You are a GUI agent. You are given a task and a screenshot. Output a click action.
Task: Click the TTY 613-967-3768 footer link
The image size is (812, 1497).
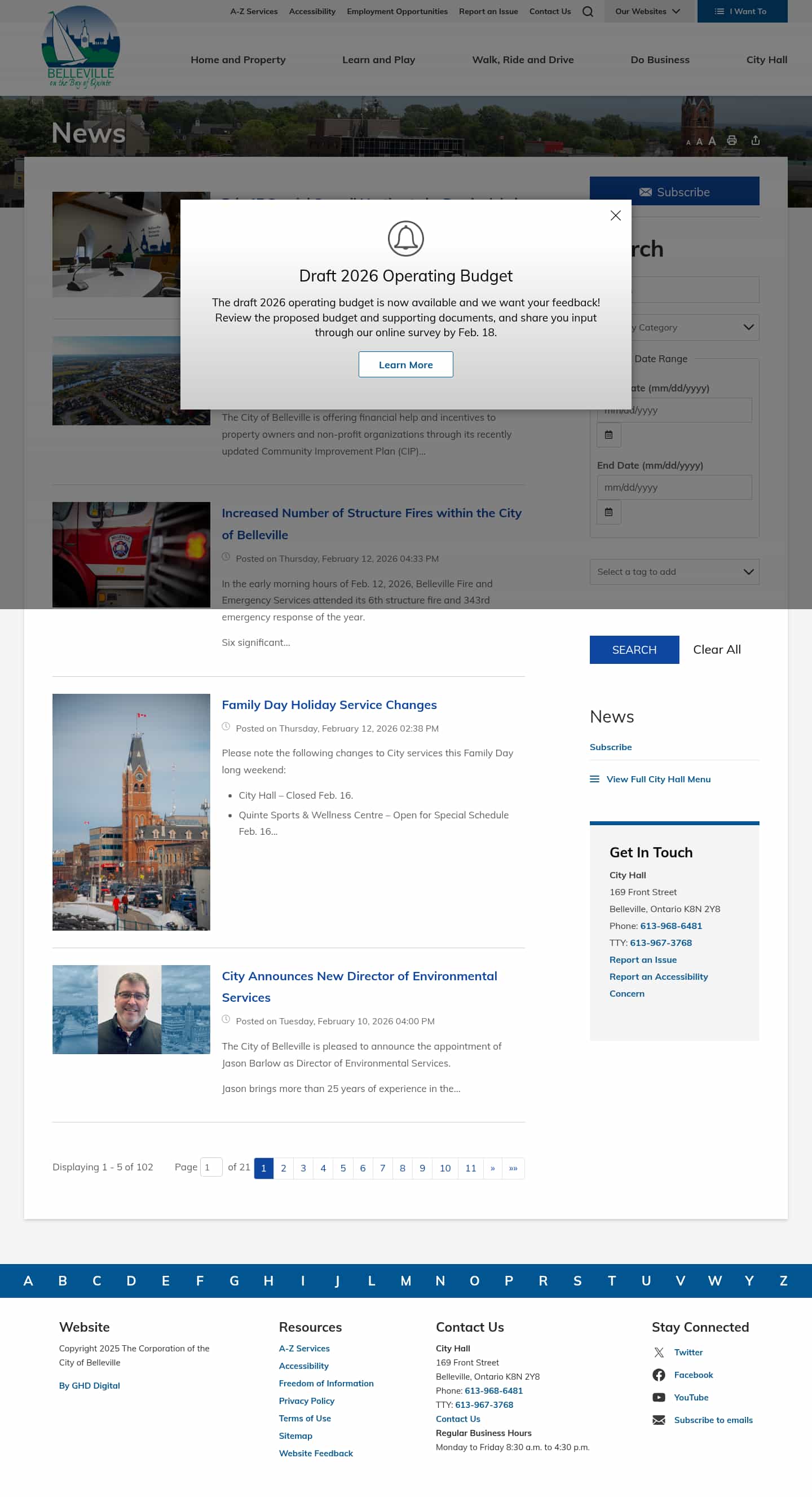pos(484,1404)
